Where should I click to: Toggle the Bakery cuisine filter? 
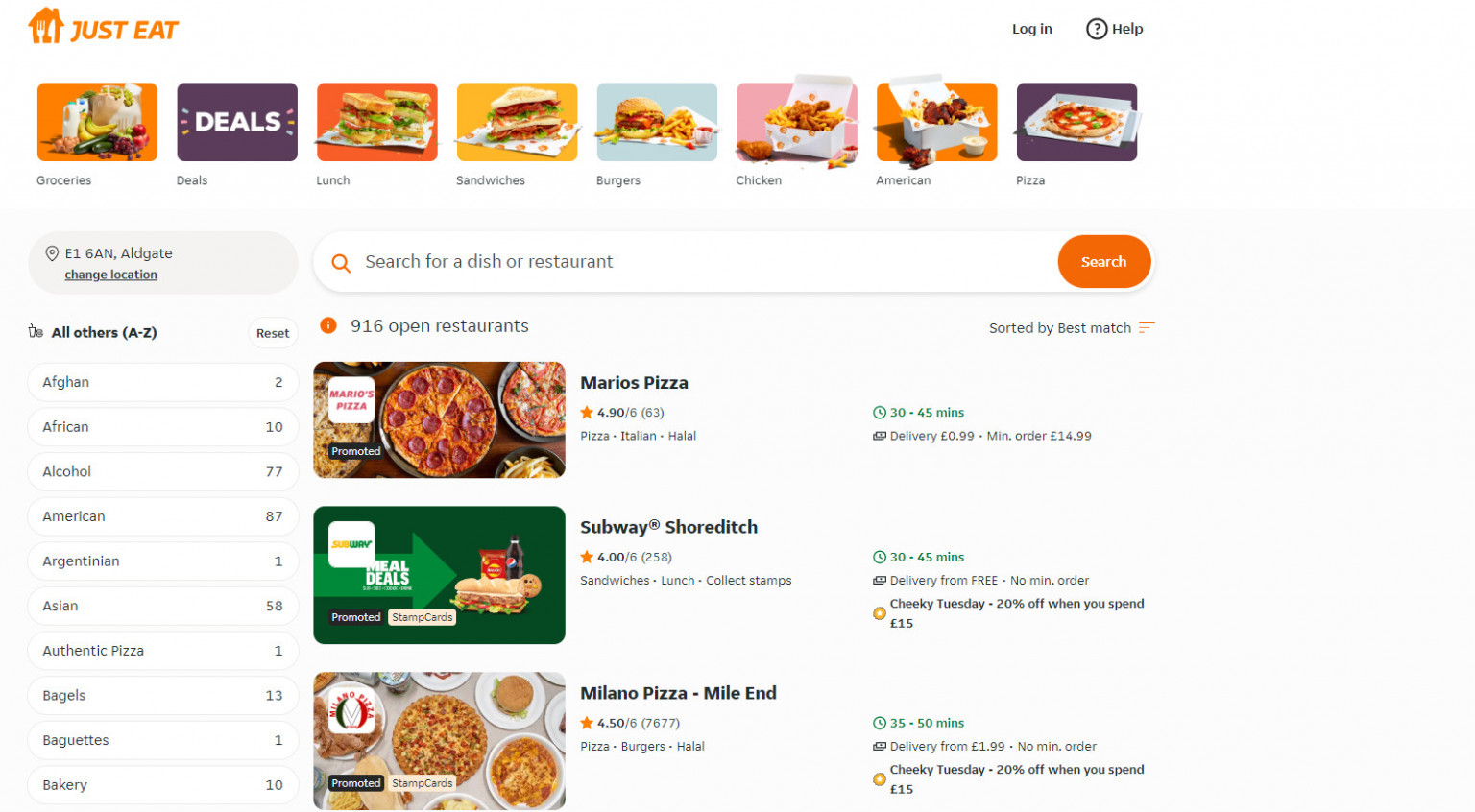tap(162, 784)
